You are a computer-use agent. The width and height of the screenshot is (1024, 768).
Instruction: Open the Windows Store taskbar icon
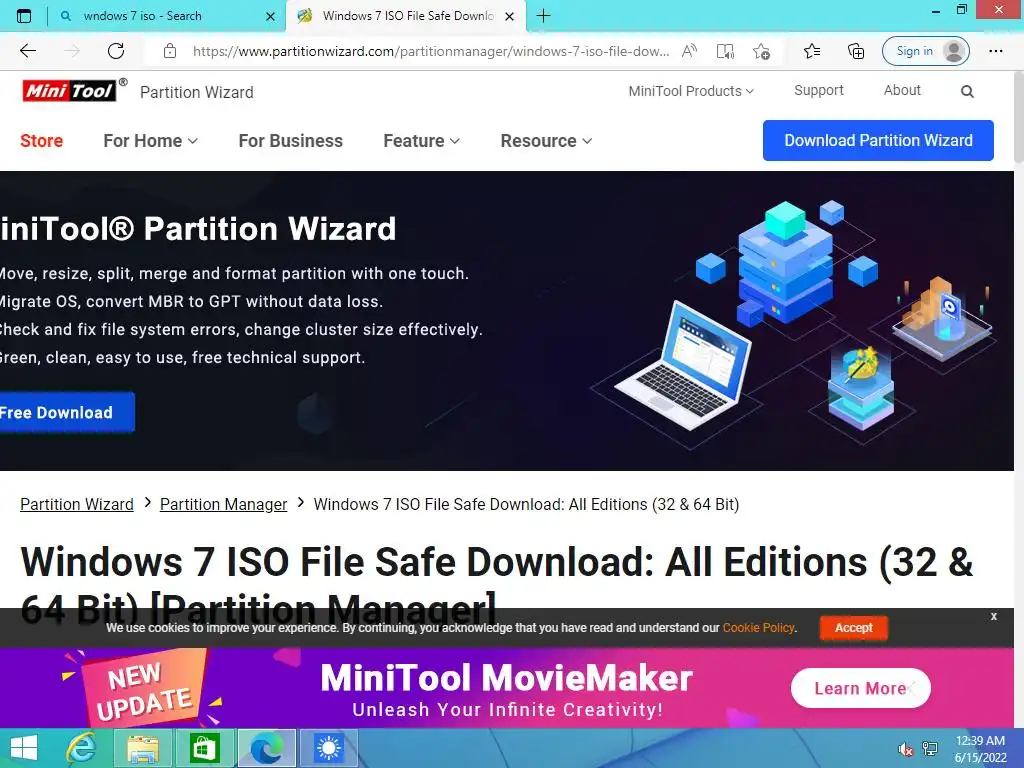[x=204, y=748]
